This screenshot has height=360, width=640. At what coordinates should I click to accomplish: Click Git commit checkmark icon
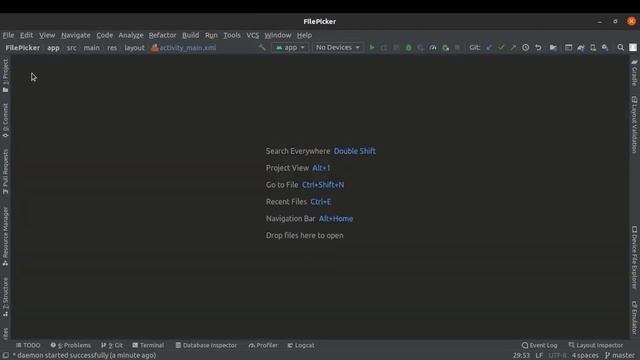[501, 47]
